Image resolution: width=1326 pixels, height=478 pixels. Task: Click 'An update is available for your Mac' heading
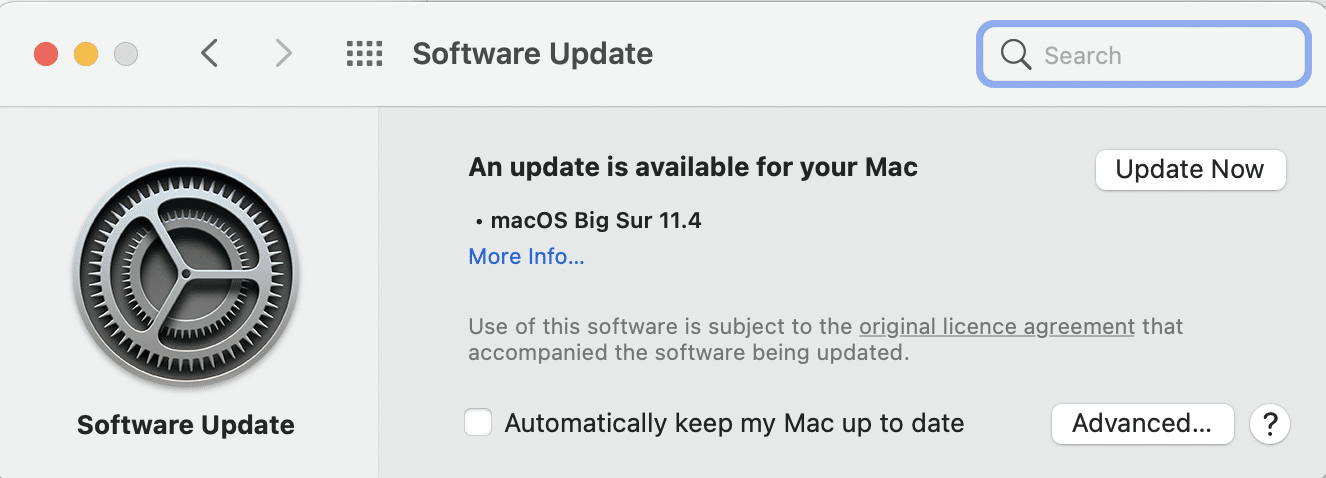point(692,167)
